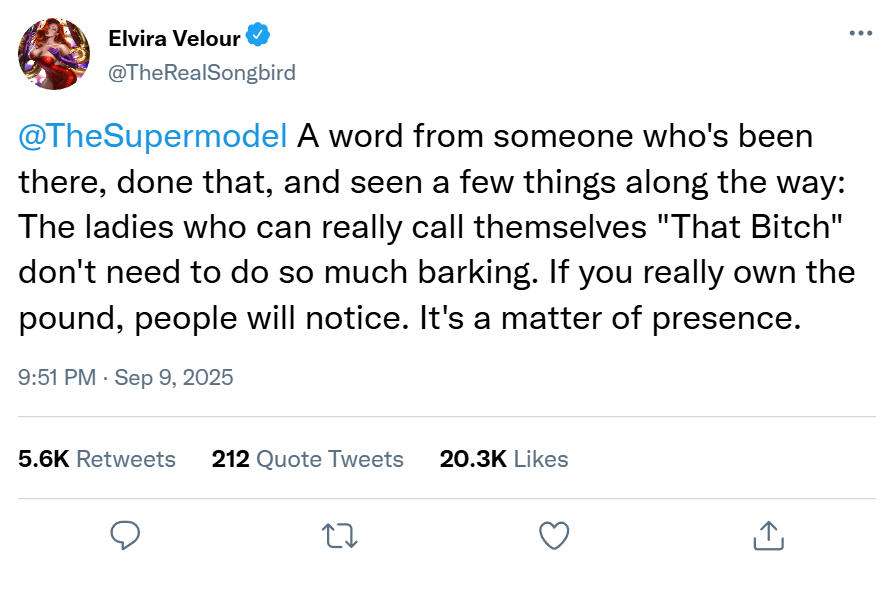Image resolution: width=894 pixels, height=591 pixels.
Task: Retweet this post using the arrows icon
Action: [x=342, y=536]
